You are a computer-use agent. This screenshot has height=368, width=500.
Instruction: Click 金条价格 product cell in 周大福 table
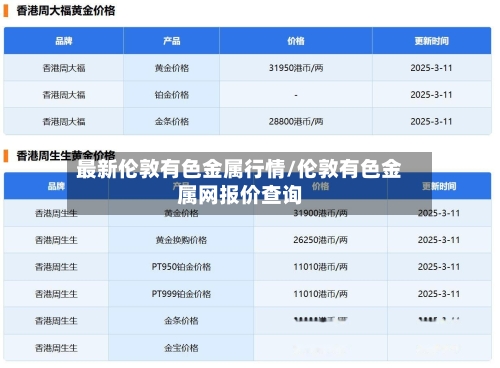tap(172, 122)
